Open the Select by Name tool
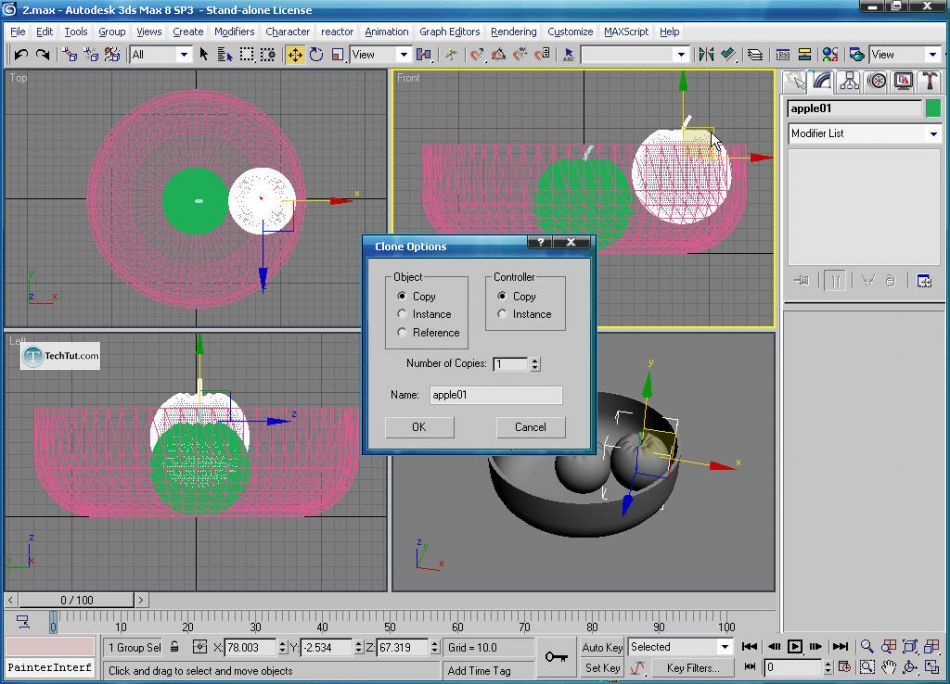The width and height of the screenshot is (950, 684). coord(225,55)
